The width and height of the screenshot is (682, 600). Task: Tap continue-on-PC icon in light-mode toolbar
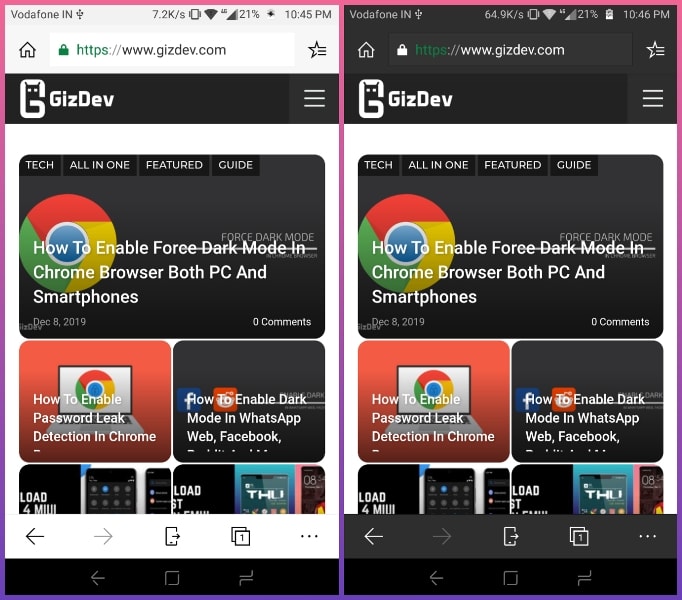point(172,536)
